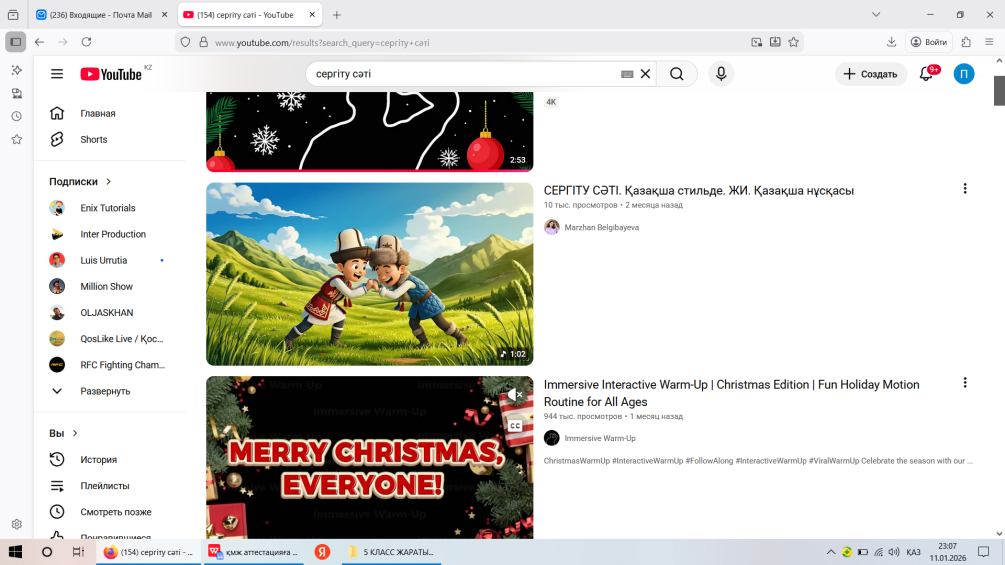Open more options for Immersive Warm-Up video
This screenshot has height=565, width=1005.
point(965,383)
